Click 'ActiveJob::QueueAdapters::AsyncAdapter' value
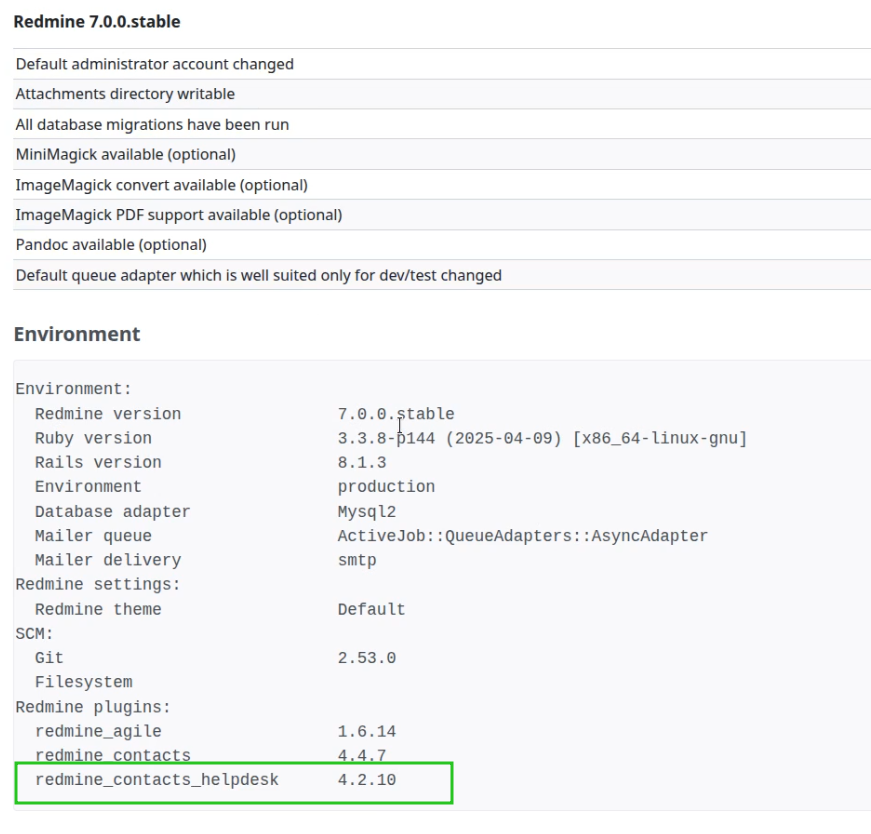This screenshot has width=871, height=834. point(523,536)
